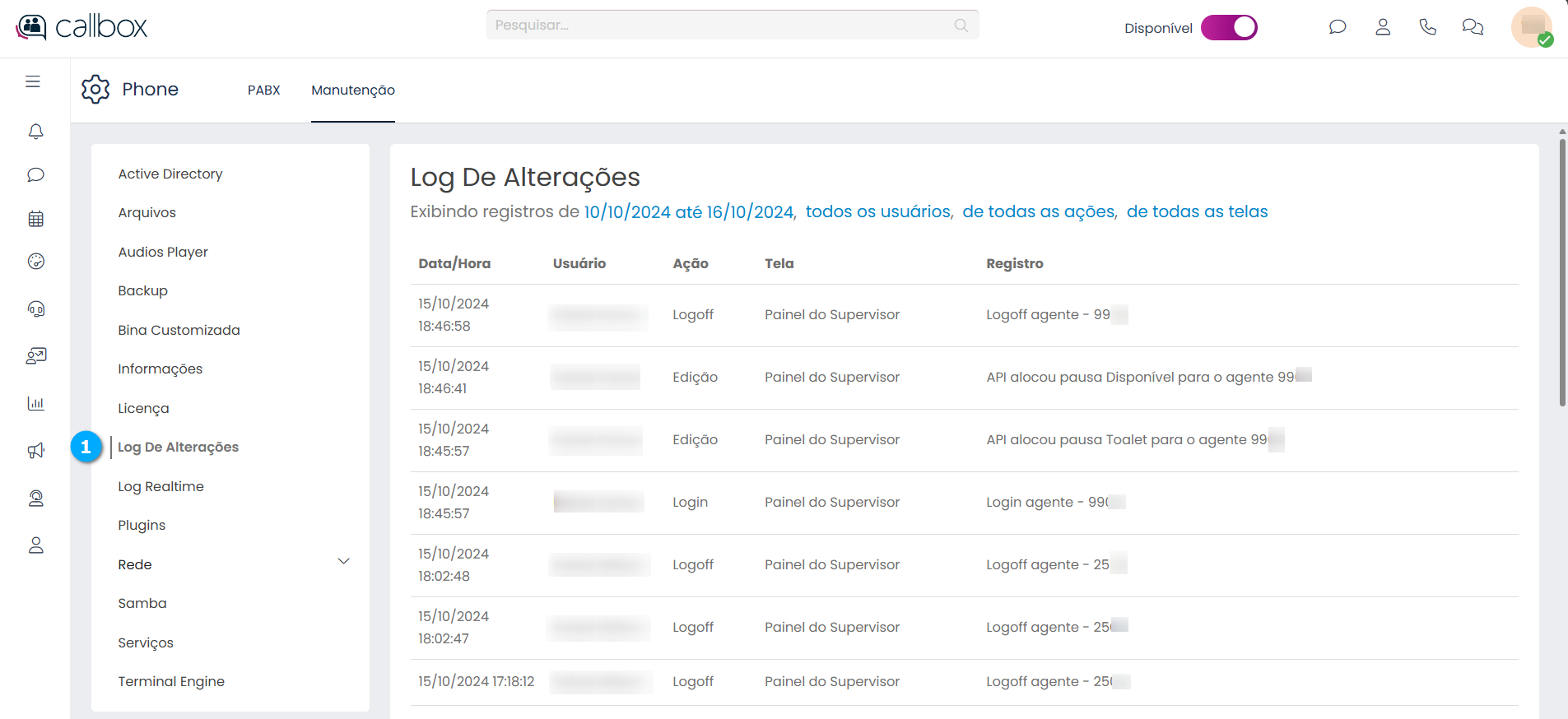Click the notifications bell icon in sidebar
Image resolution: width=1568 pixels, height=719 pixels.
(35, 132)
